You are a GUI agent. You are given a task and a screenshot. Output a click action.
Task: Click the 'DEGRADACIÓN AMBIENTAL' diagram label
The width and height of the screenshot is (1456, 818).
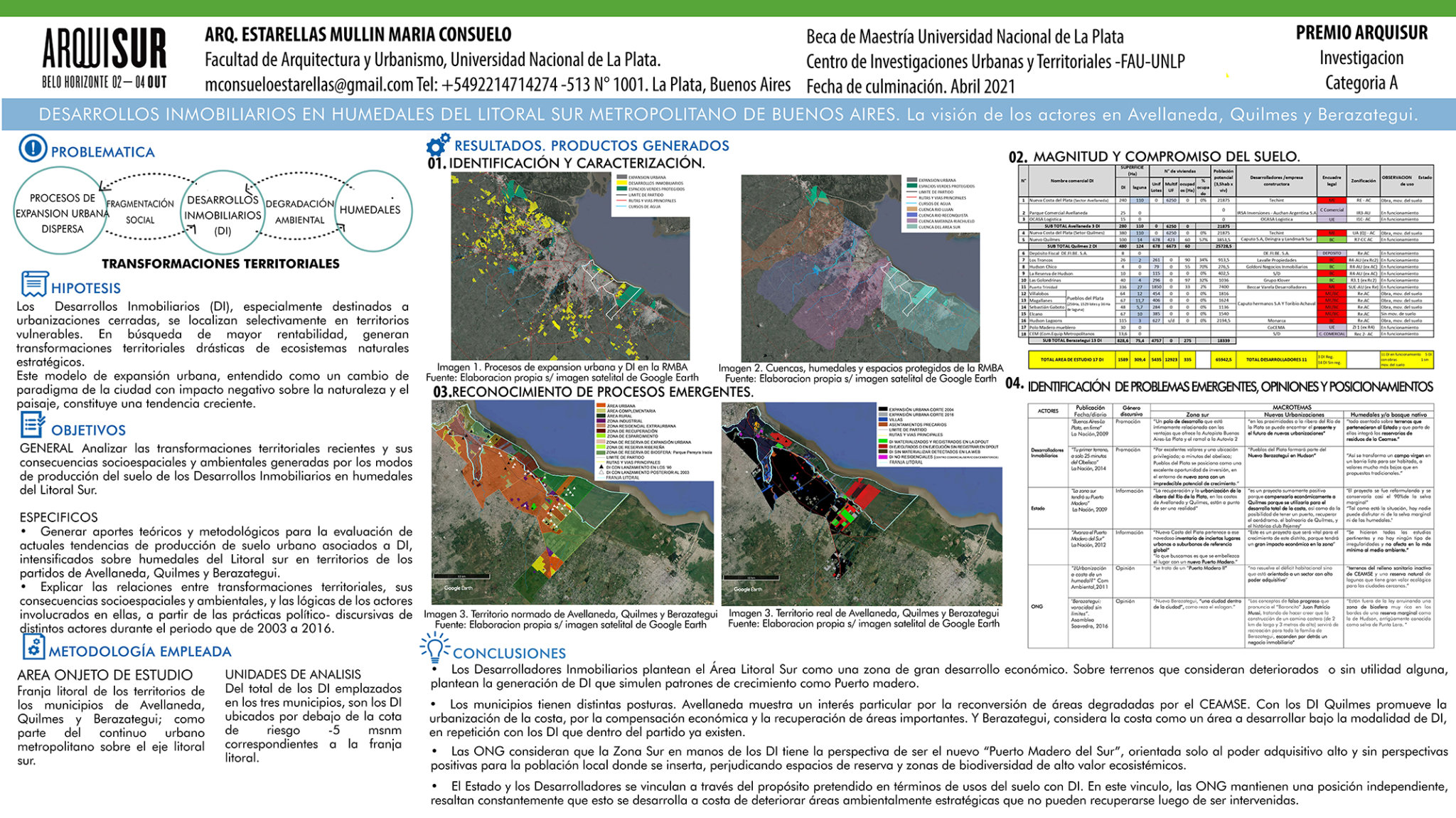pyautogui.click(x=299, y=212)
